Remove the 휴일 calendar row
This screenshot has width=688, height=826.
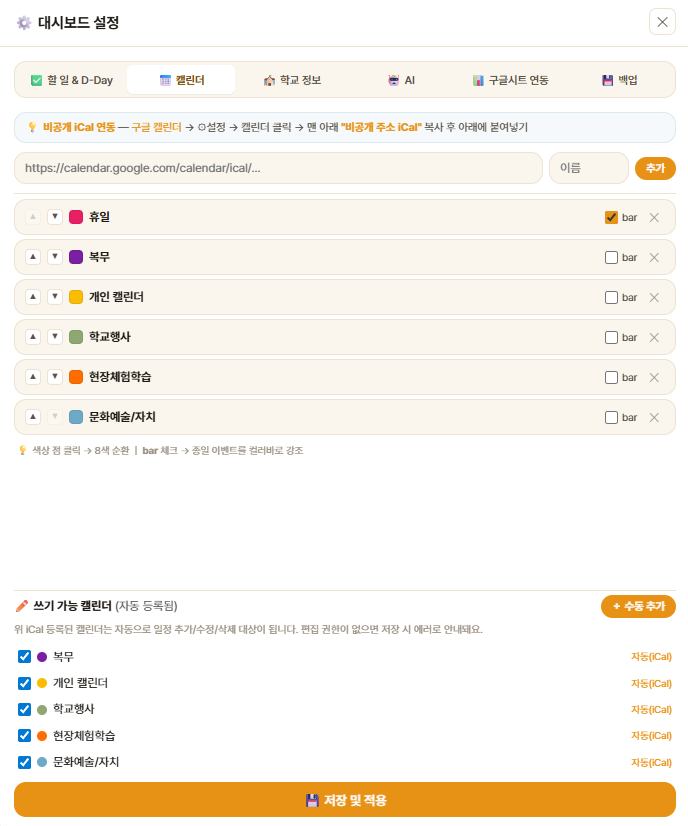tap(654, 218)
